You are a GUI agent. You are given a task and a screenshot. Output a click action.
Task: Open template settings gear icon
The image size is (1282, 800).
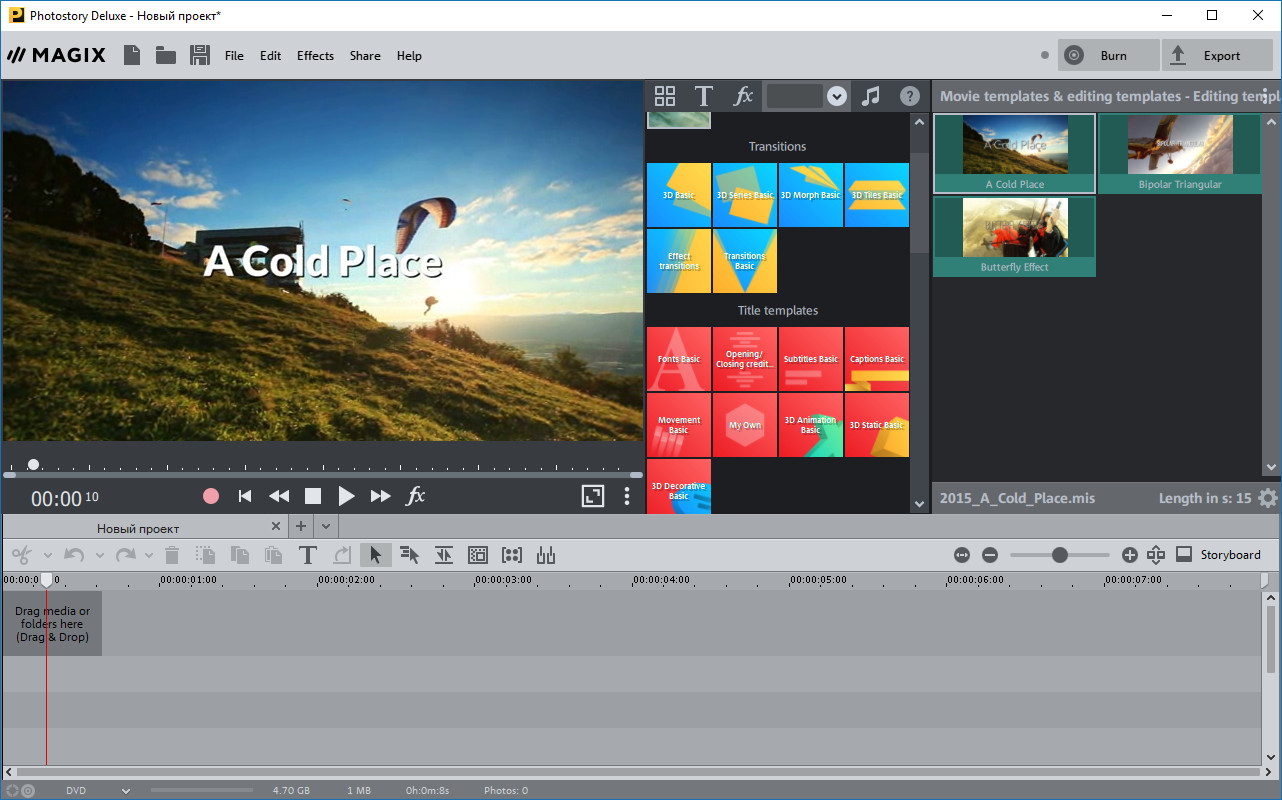(1268, 498)
